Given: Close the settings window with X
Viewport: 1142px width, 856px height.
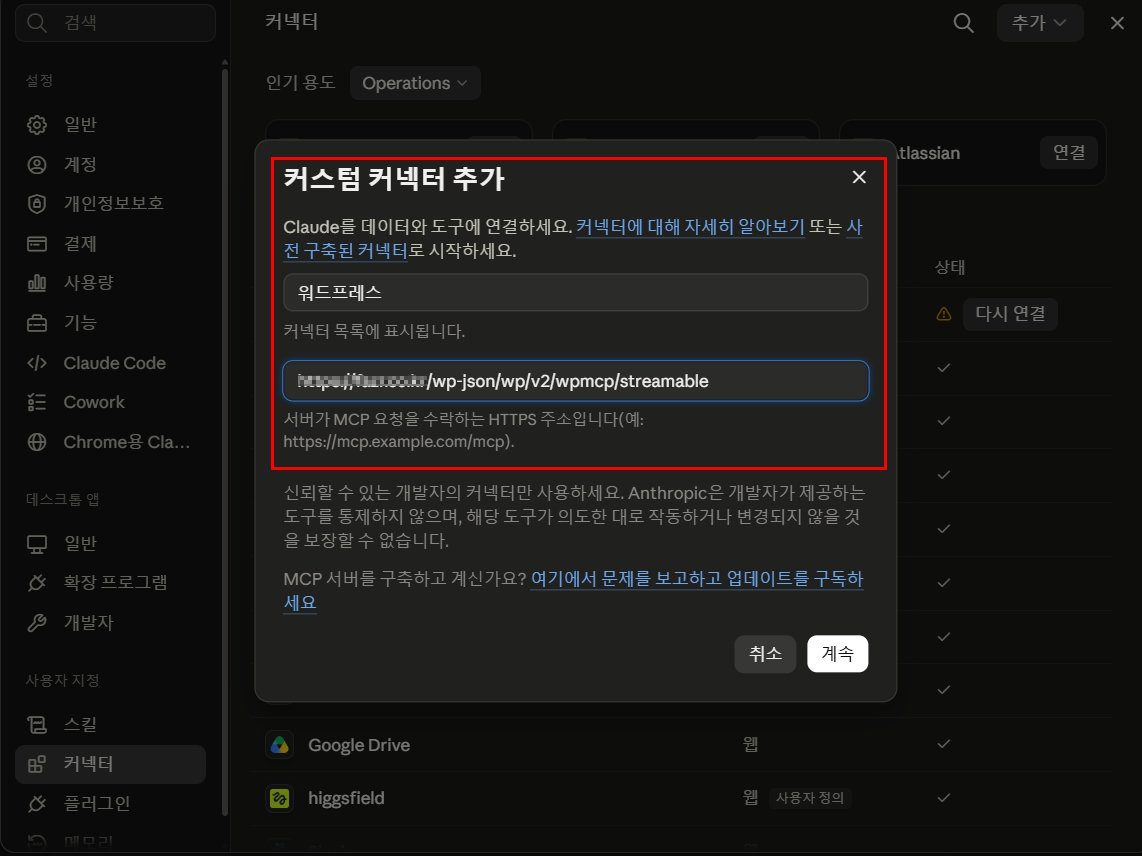Looking at the screenshot, I should click(1117, 23).
